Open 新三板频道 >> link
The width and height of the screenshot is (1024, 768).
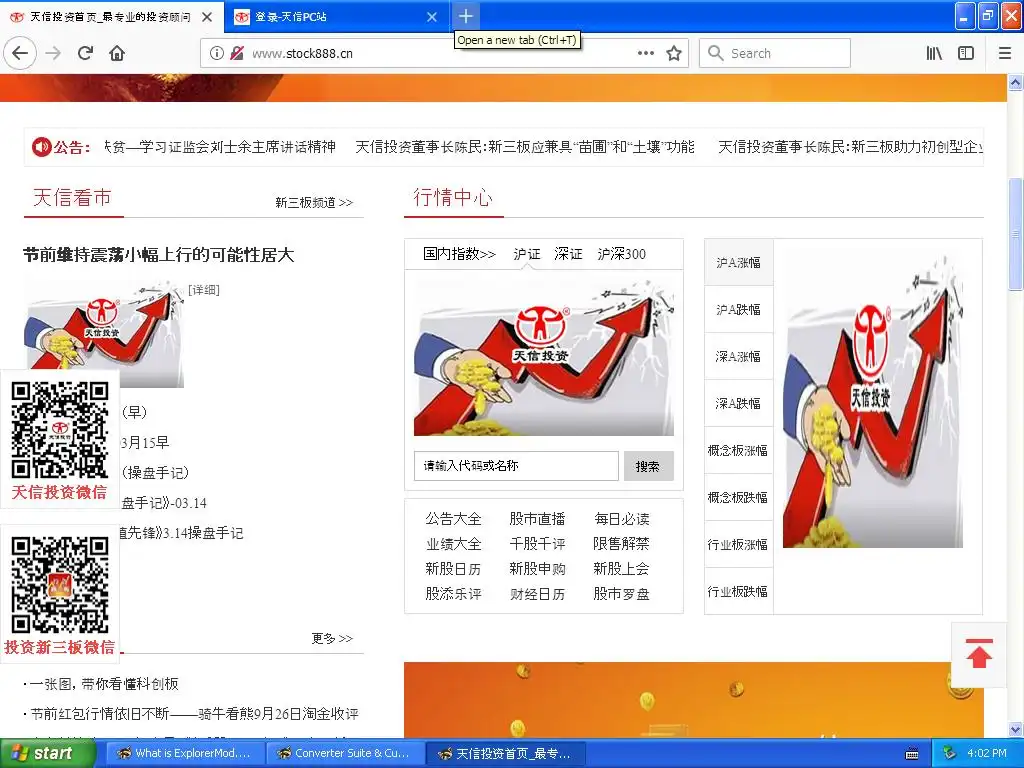314,202
